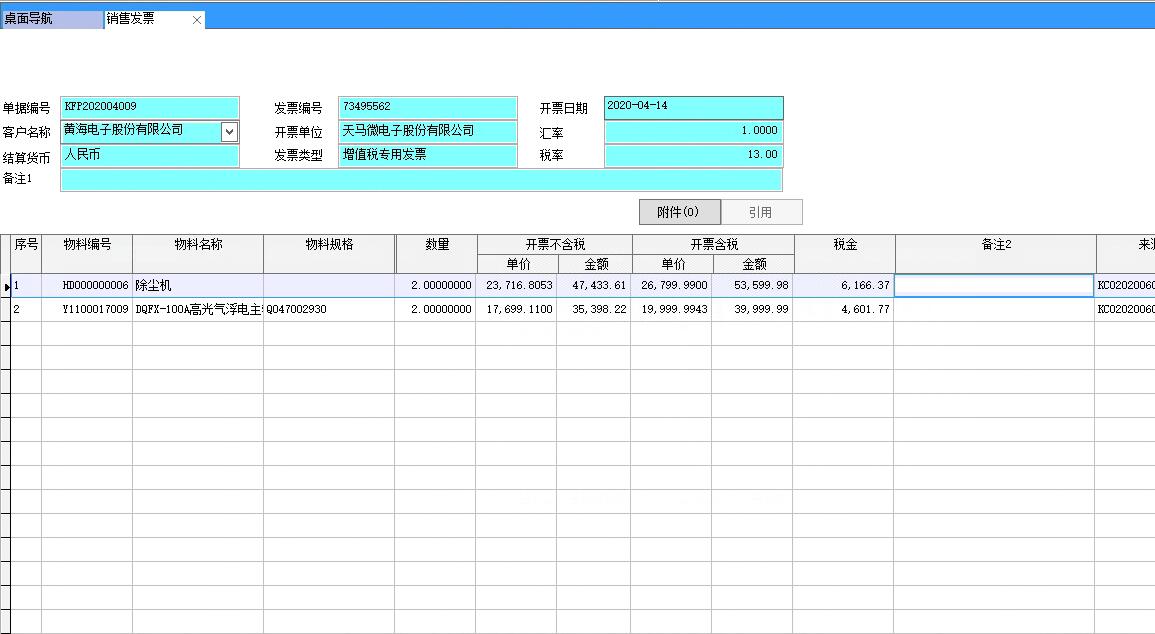This screenshot has width=1155, height=634.
Task: Click the 发票编号 input field
Action: coord(427,107)
